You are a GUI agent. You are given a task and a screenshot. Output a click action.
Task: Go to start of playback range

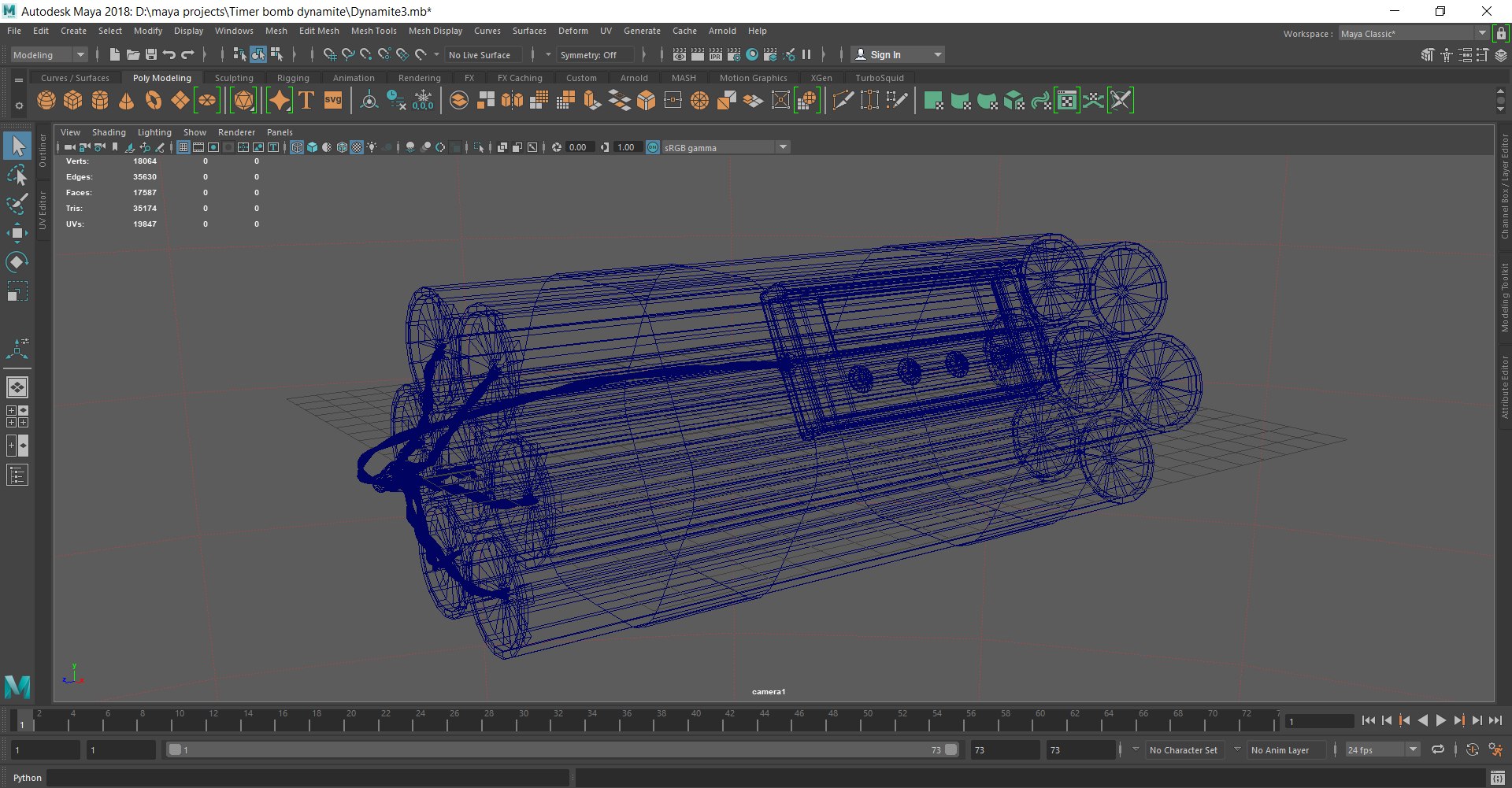1369,720
